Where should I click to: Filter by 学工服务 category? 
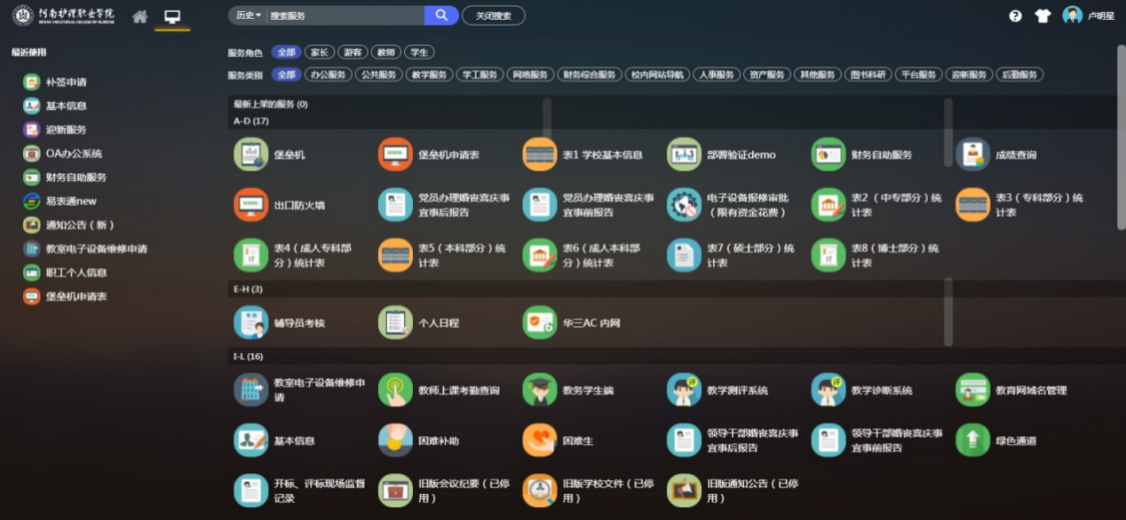click(x=479, y=75)
